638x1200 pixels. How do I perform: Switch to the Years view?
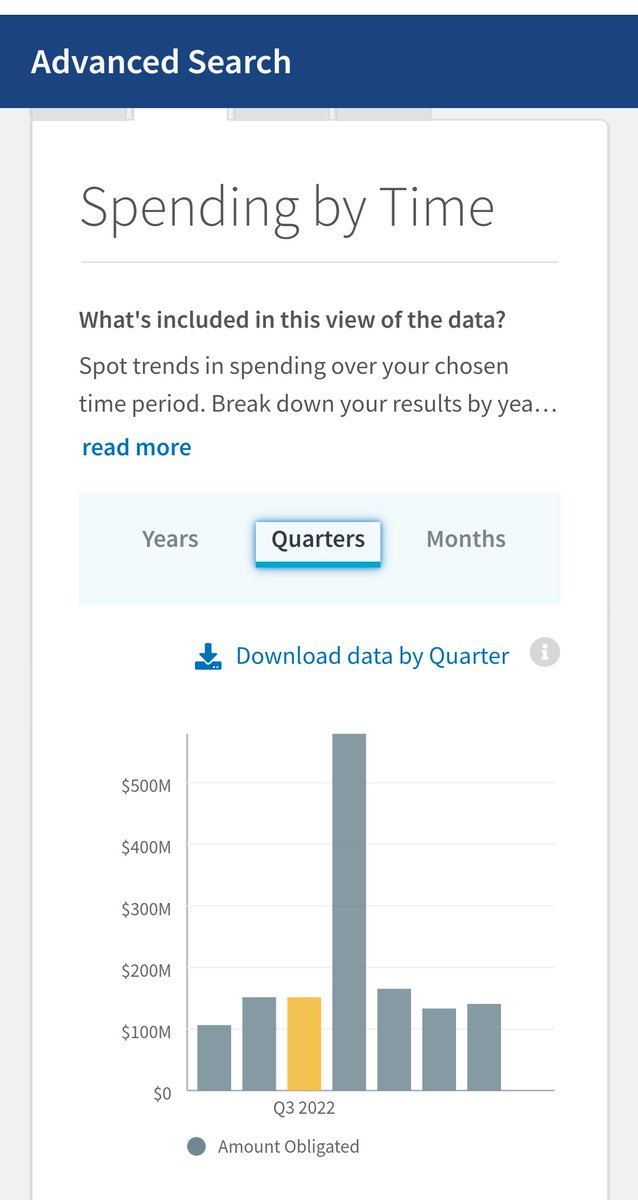click(x=170, y=539)
